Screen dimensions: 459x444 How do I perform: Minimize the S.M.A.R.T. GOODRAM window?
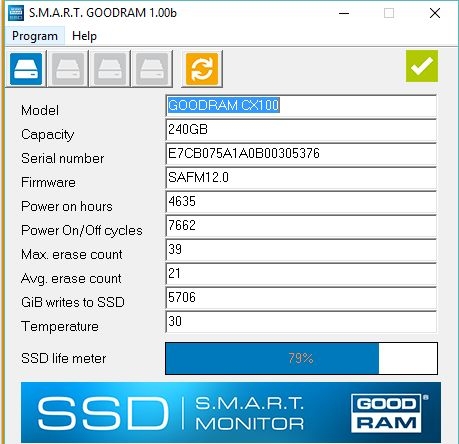pyautogui.click(x=344, y=13)
